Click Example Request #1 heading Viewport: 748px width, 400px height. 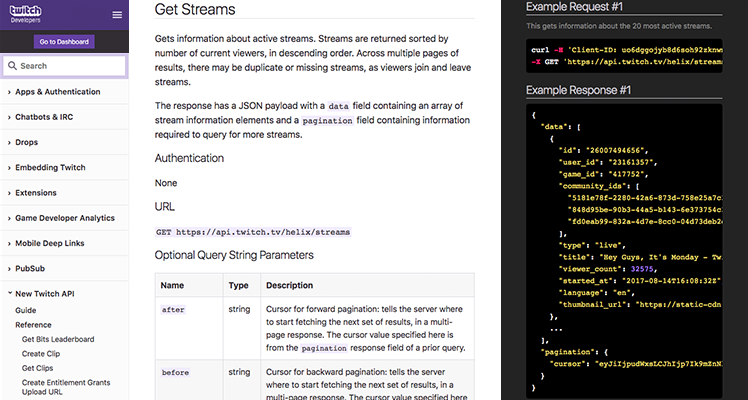(574, 7)
